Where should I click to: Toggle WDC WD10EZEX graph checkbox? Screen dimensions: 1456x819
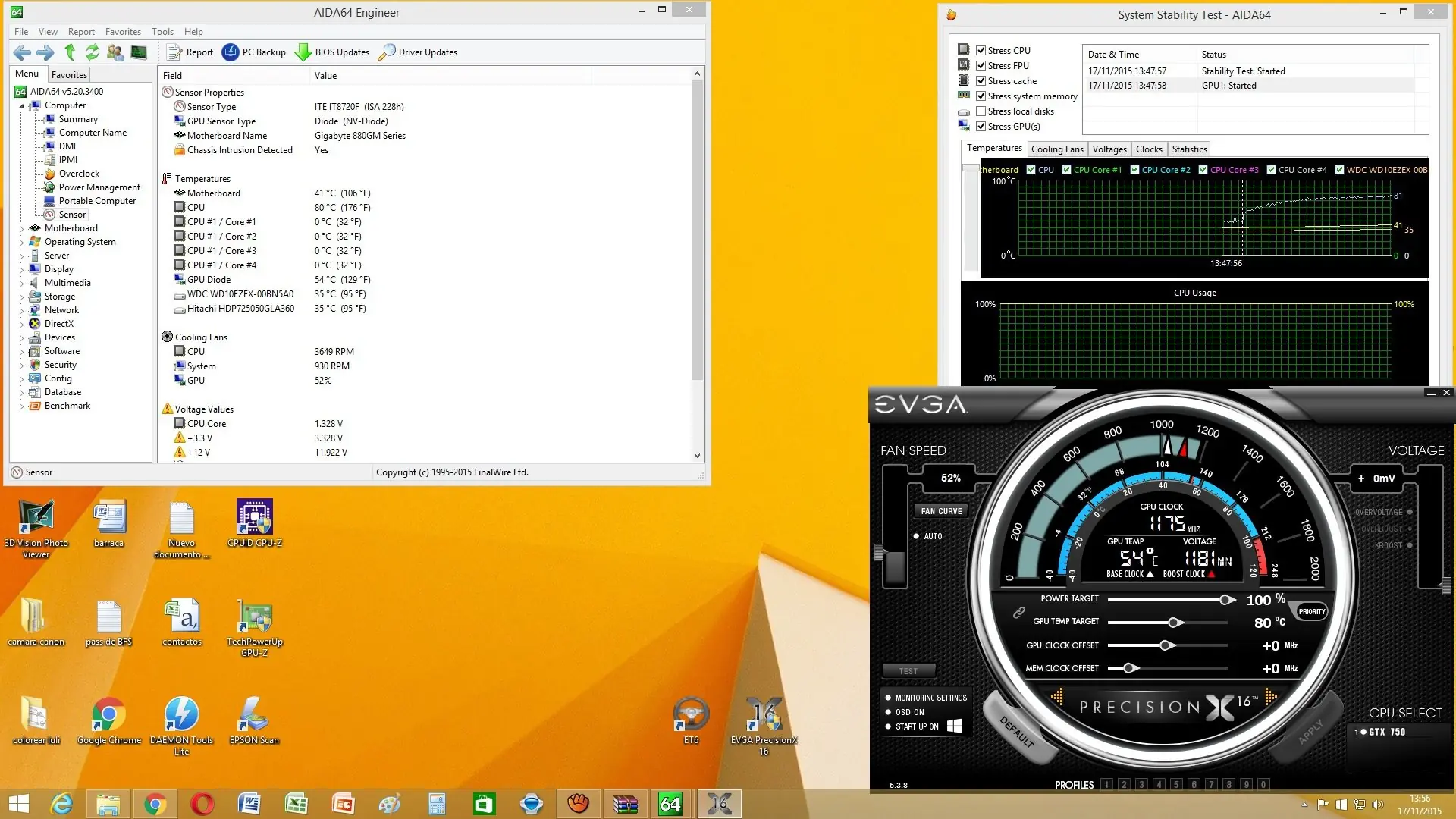[1339, 170]
